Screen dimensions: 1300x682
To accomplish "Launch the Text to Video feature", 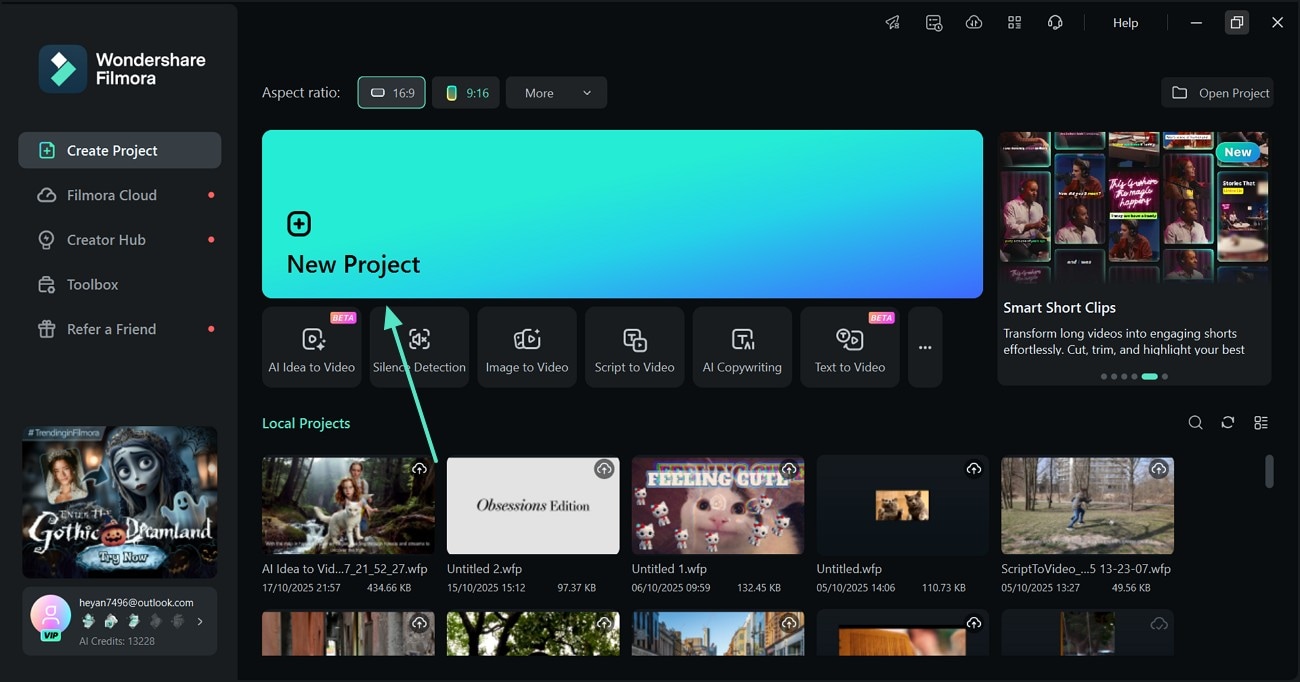I will 849,346.
